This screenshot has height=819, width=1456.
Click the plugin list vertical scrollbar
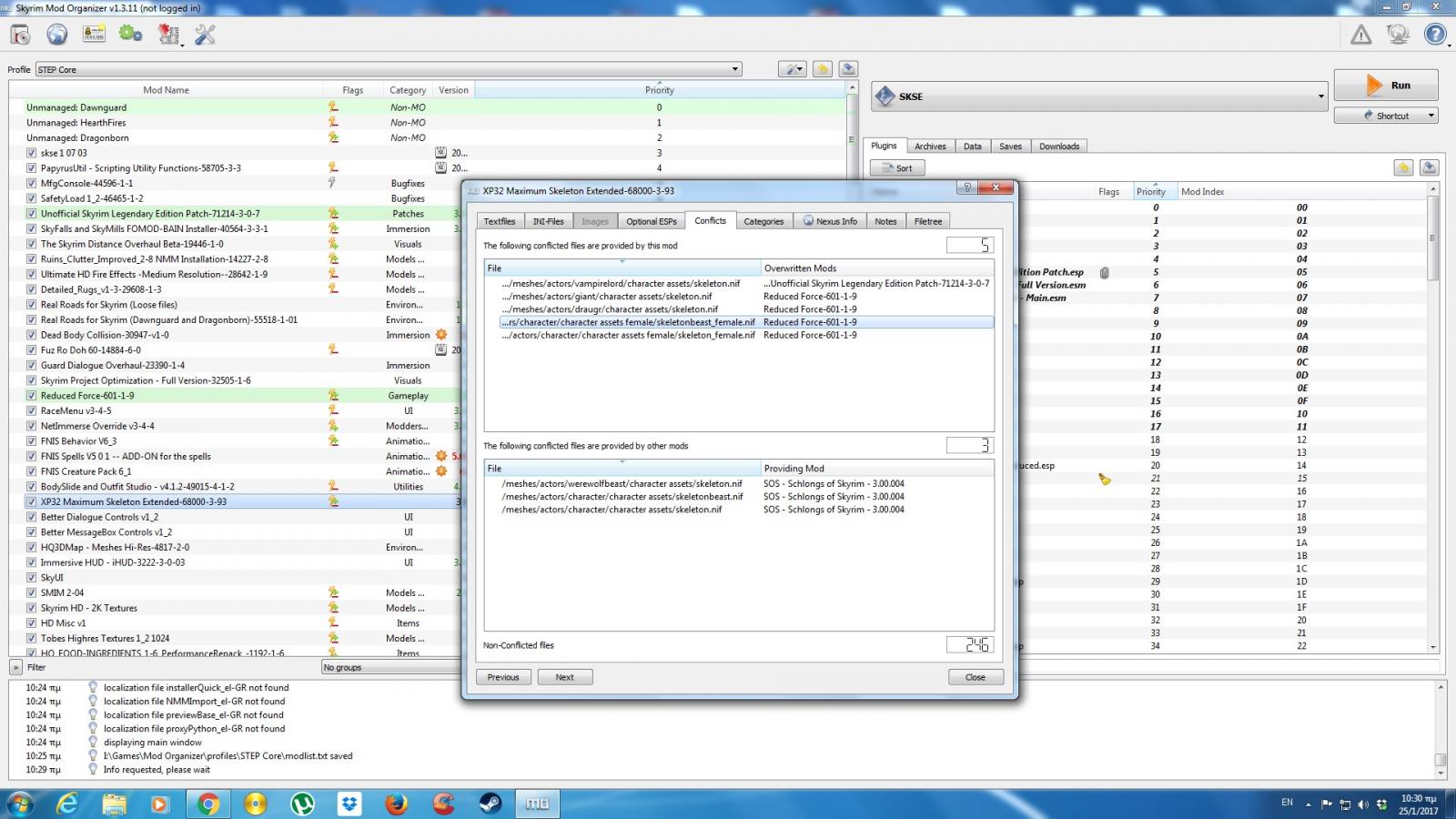point(1433,419)
